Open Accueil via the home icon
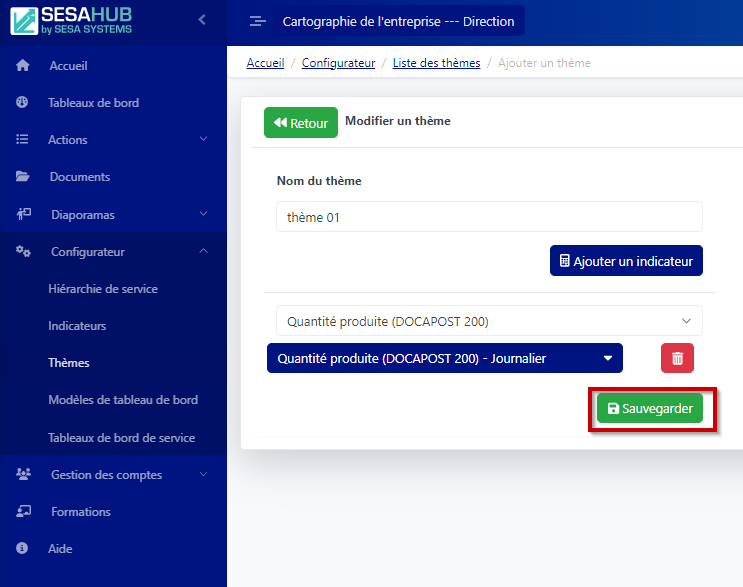The image size is (743, 587). pos(23,66)
